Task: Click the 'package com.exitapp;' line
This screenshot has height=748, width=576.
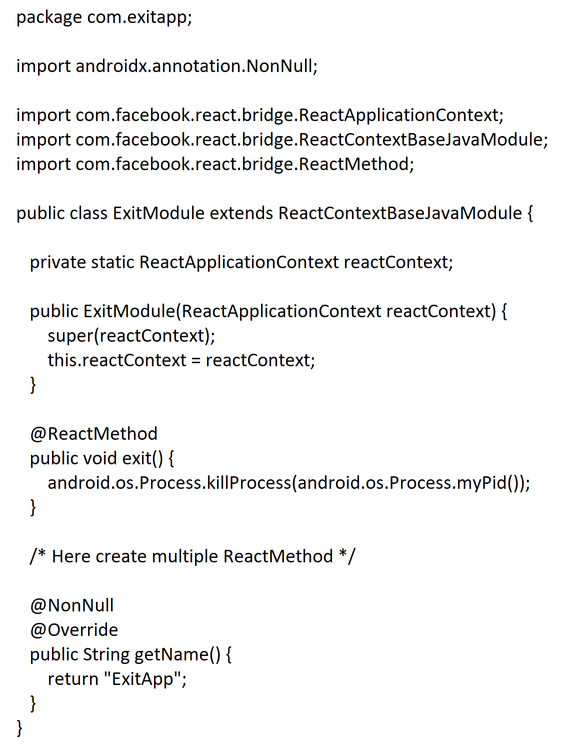Action: (104, 18)
